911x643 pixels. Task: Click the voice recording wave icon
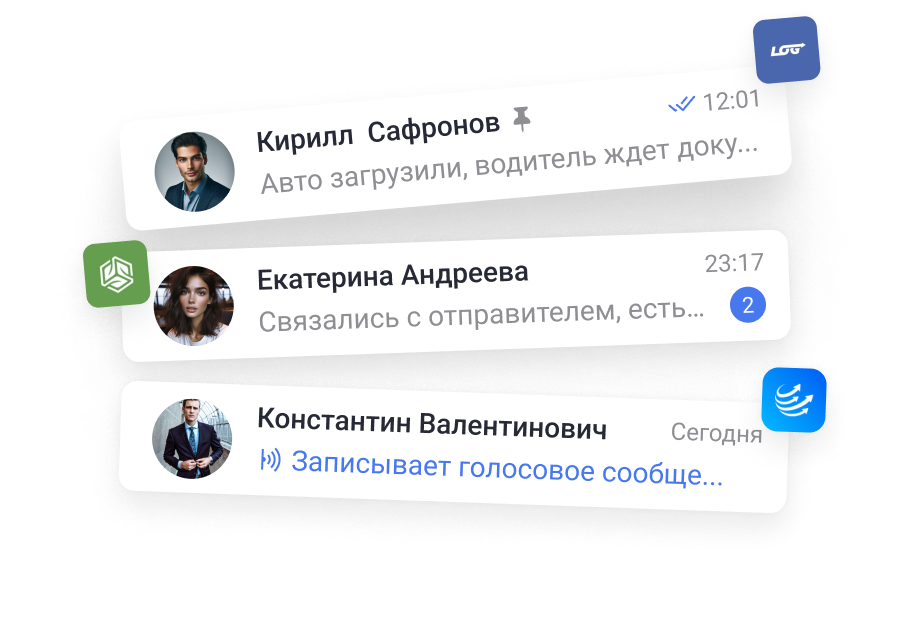click(270, 460)
